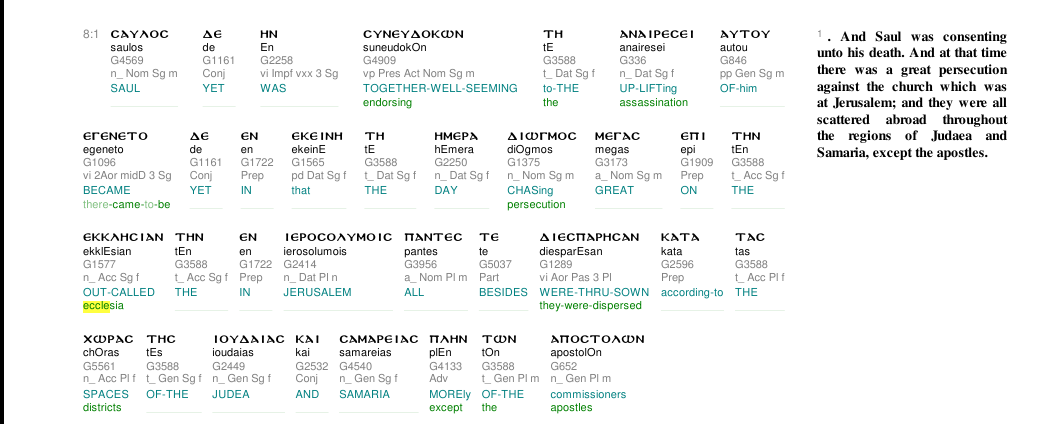Click the highlighted word ecclesia
Viewport: 1054px width, 424px height.
pyautogui.click(x=103, y=306)
